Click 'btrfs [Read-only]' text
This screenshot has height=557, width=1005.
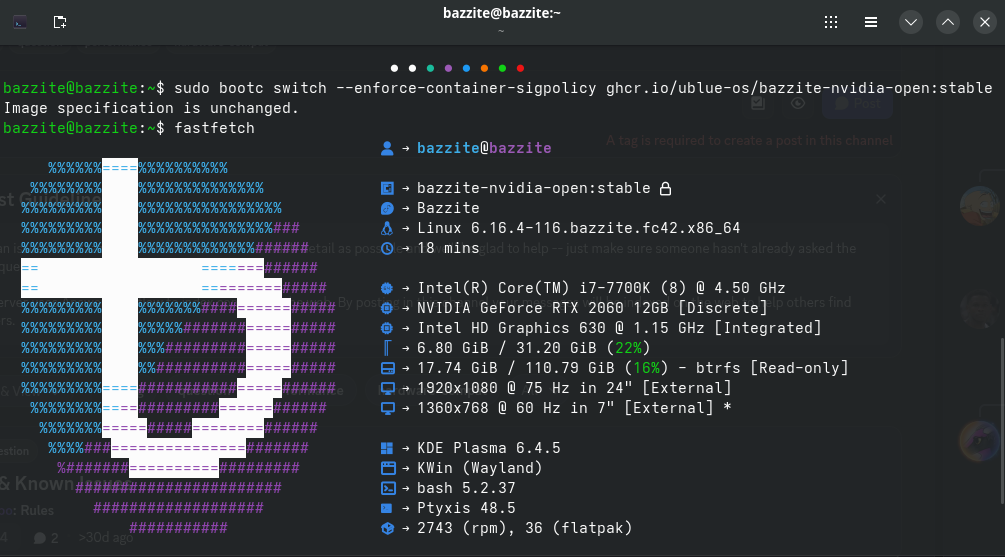click(x=772, y=368)
